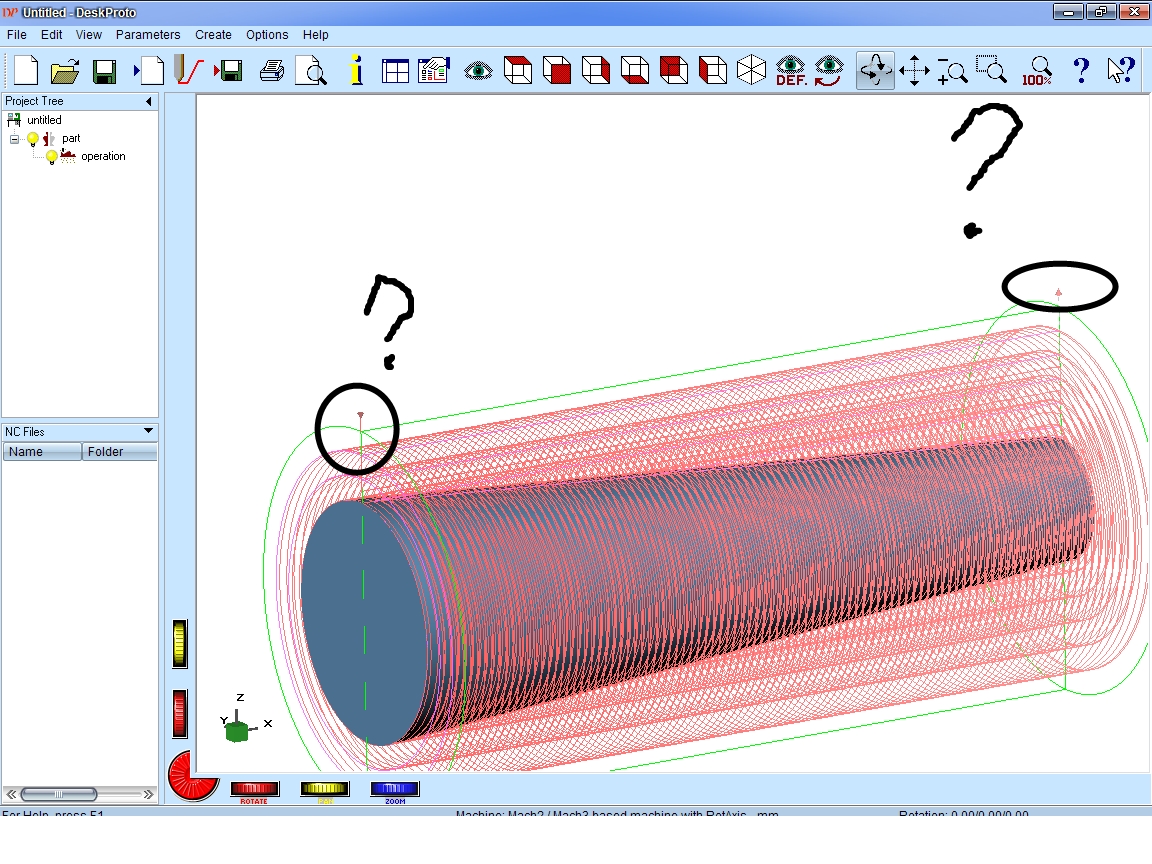The width and height of the screenshot is (1152, 864).
Task: Open the Print Preview toolbar icon
Action: pyautogui.click(x=313, y=71)
